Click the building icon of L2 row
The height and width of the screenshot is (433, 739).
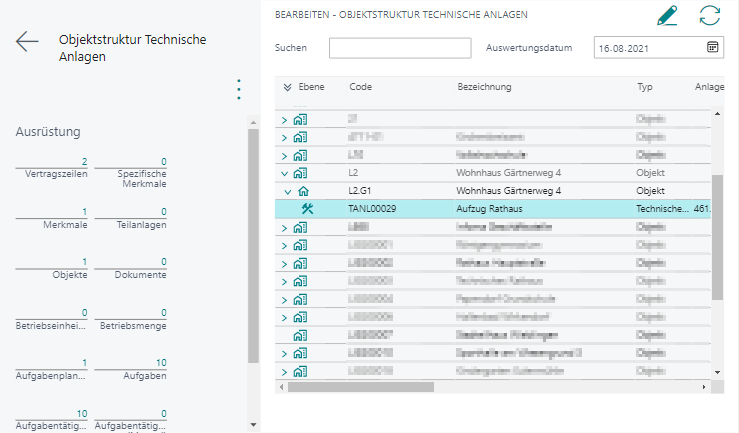(301, 171)
